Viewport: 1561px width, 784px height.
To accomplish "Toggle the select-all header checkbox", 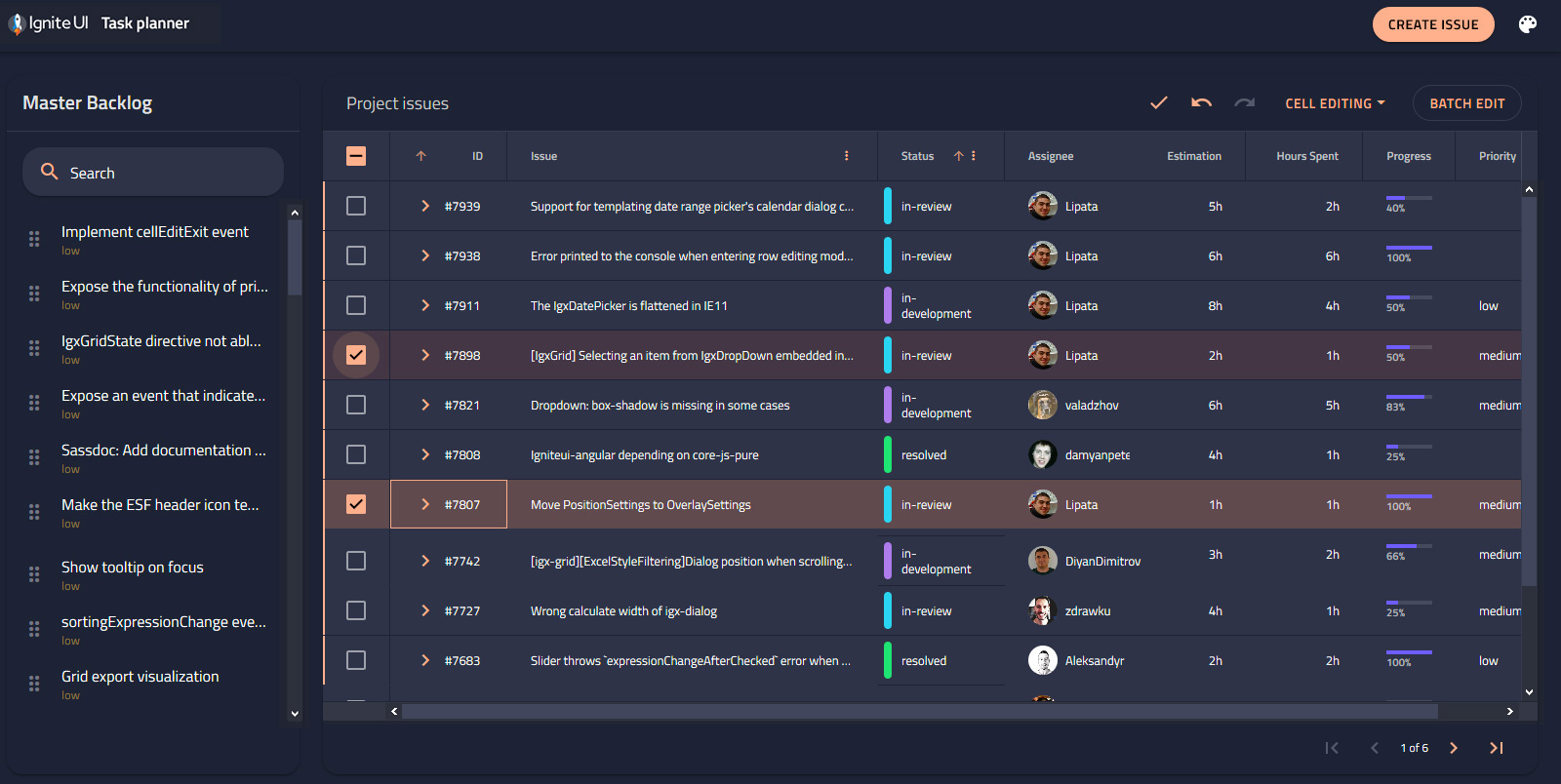I will click(356, 156).
